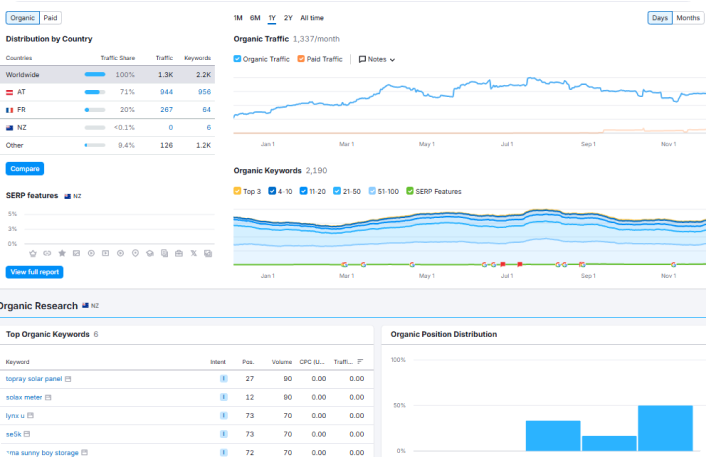Open the 'topray solar panel' keyword link

click(x=34, y=379)
